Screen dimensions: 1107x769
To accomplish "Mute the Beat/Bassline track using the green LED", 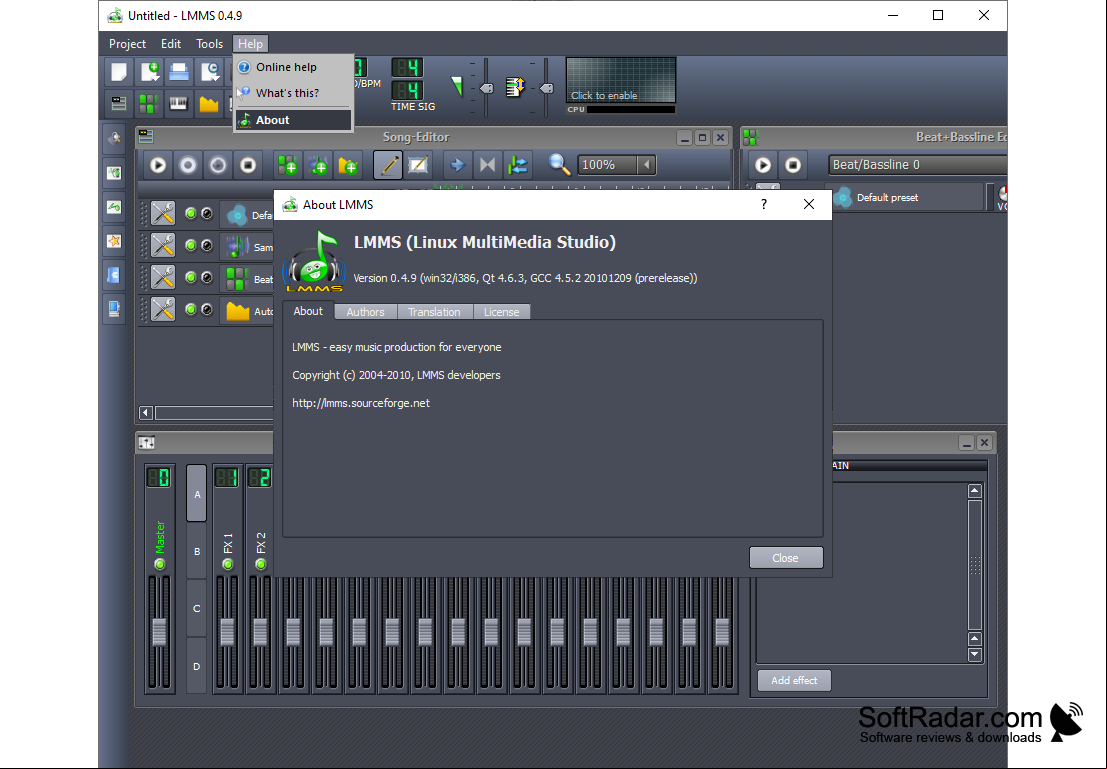I will point(191,277).
